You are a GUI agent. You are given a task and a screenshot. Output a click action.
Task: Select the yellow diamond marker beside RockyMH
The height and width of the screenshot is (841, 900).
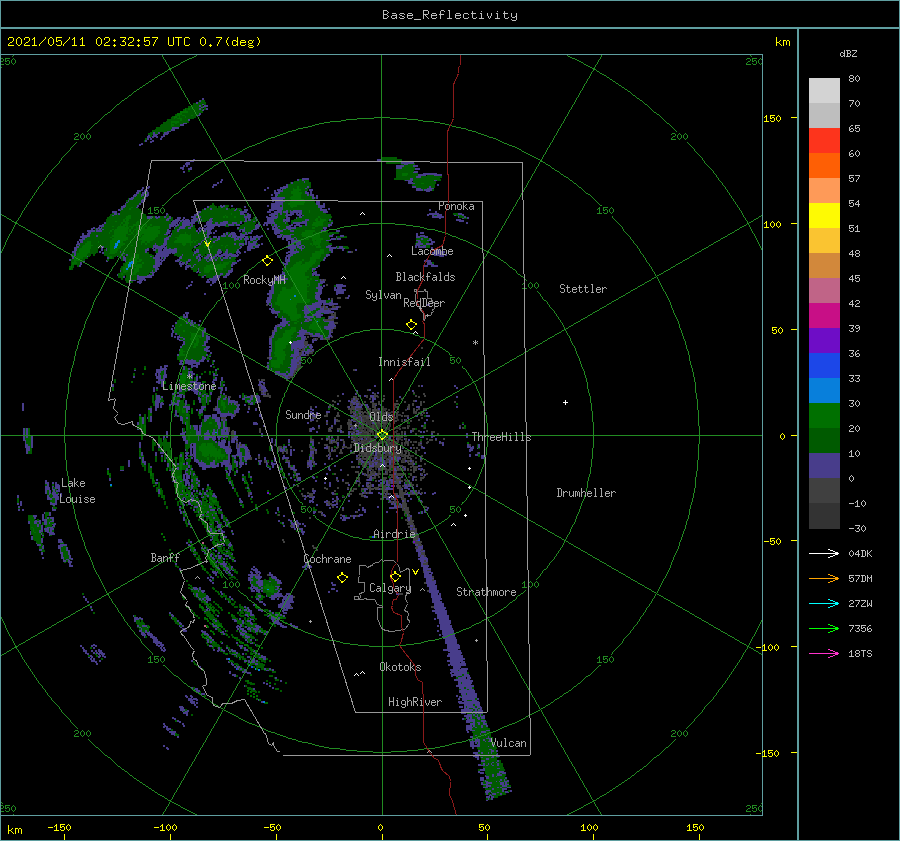tap(267, 261)
